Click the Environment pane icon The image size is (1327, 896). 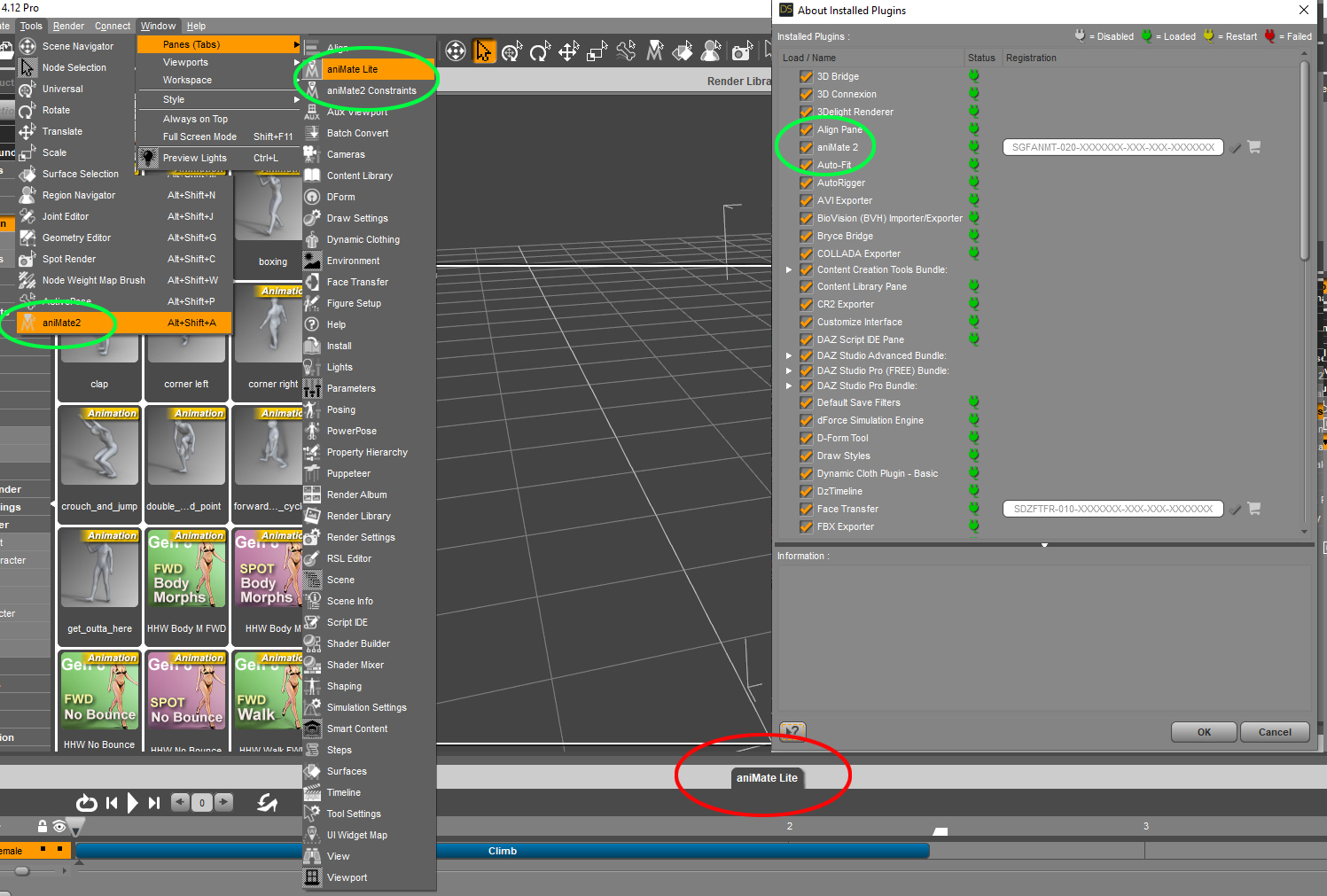point(312,261)
